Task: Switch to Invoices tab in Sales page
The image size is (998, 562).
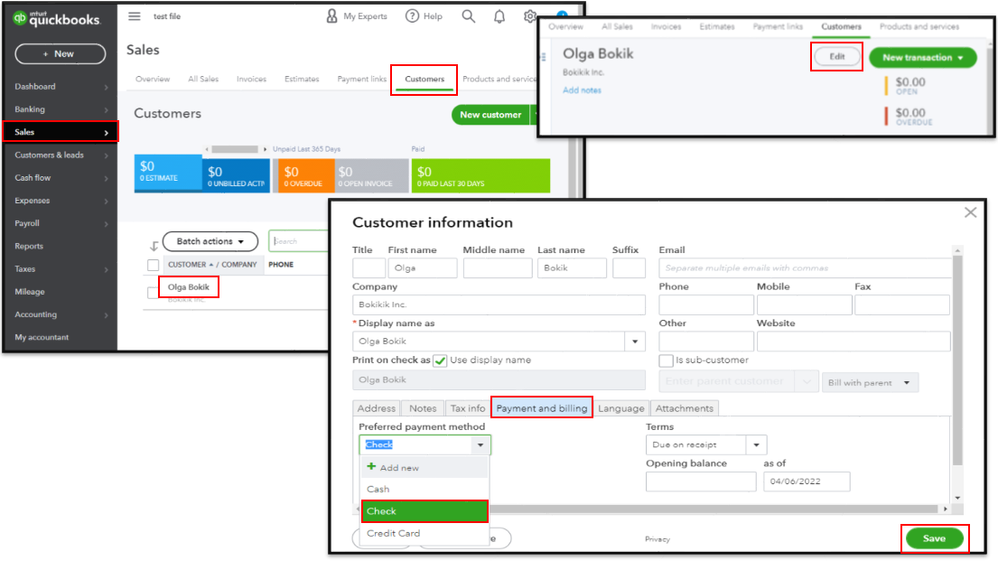Action: pos(251,79)
